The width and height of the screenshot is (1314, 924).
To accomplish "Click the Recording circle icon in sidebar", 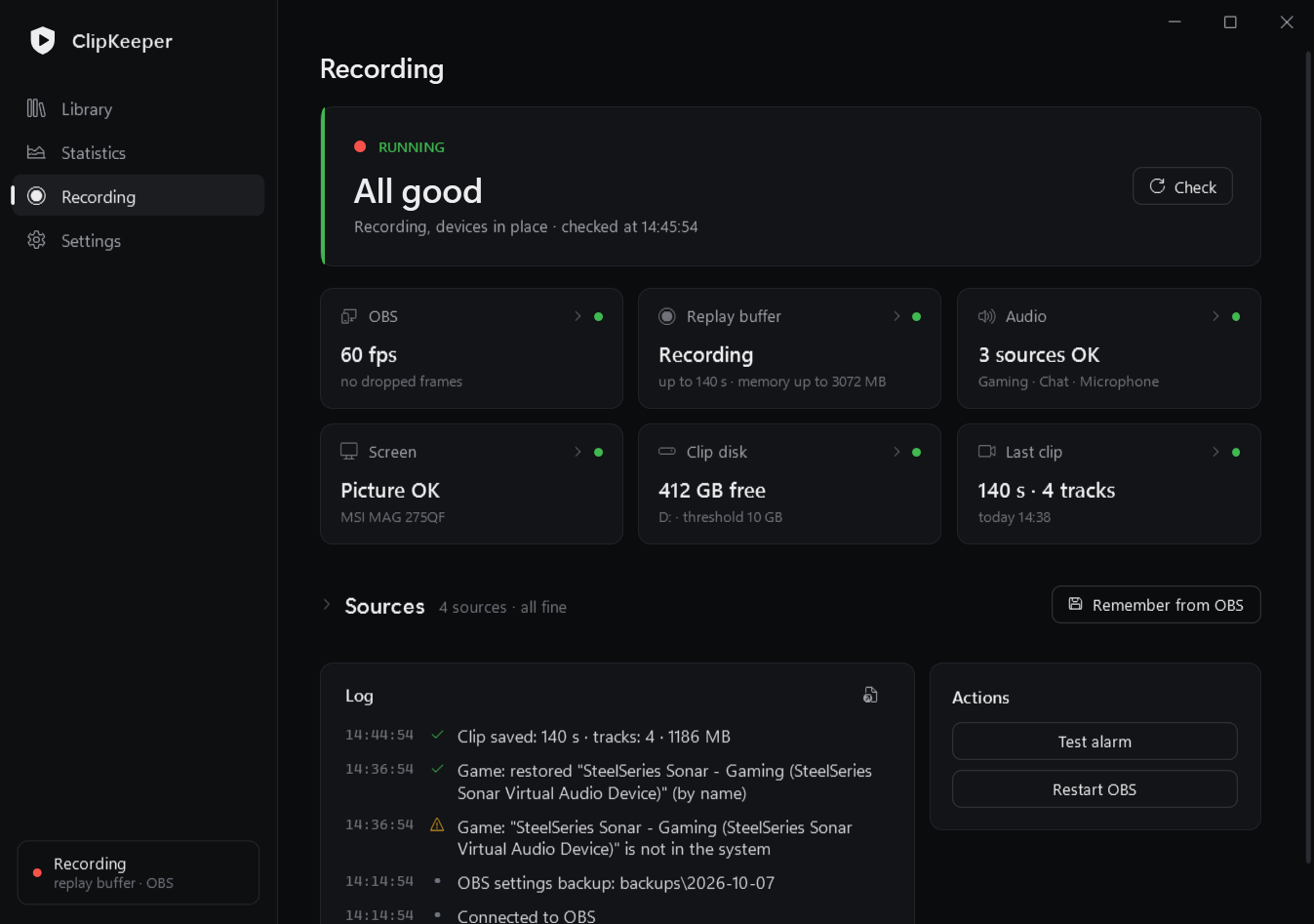I will pyautogui.click(x=36, y=196).
